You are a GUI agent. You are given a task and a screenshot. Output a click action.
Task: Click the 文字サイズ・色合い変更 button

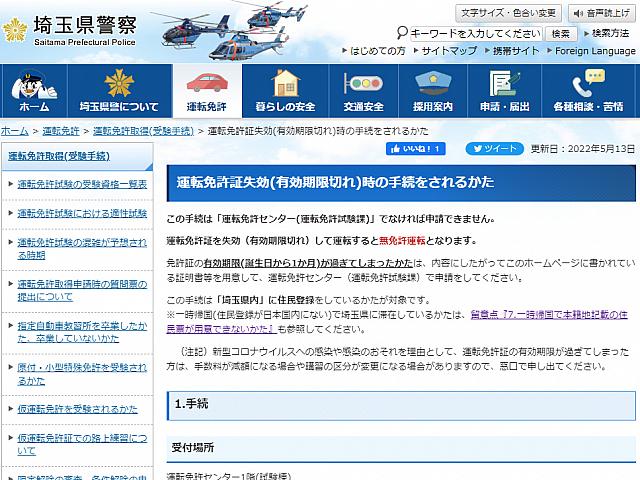click(x=508, y=13)
